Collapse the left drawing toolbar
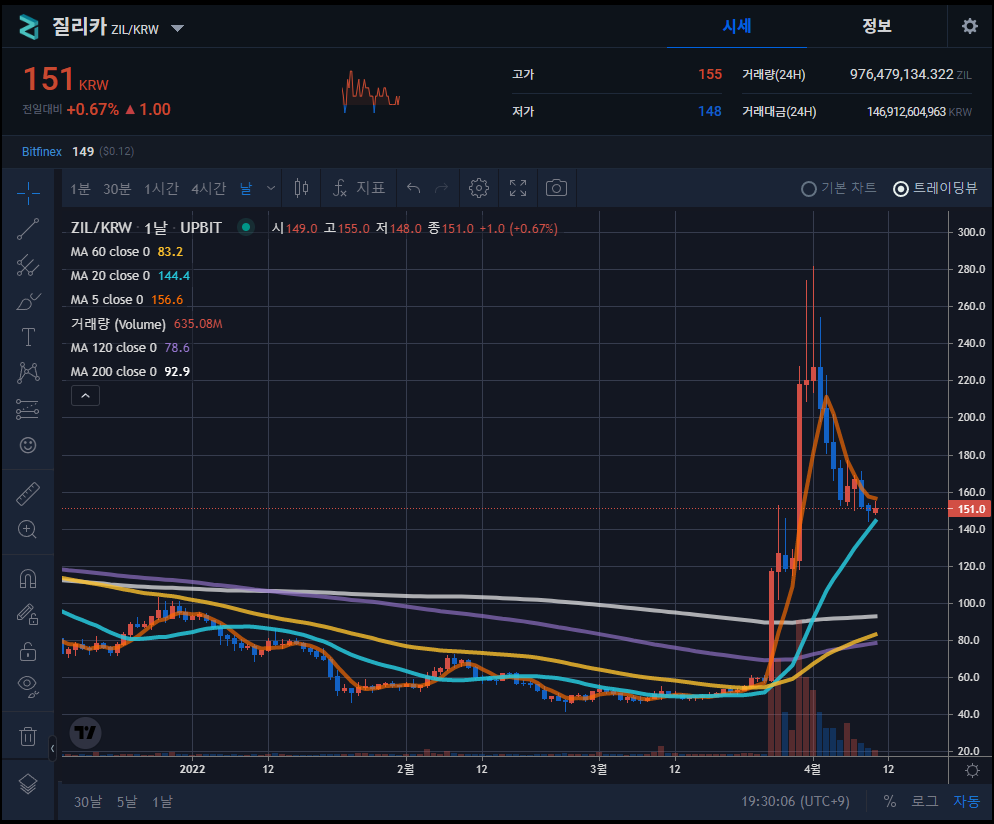 [x=52, y=749]
